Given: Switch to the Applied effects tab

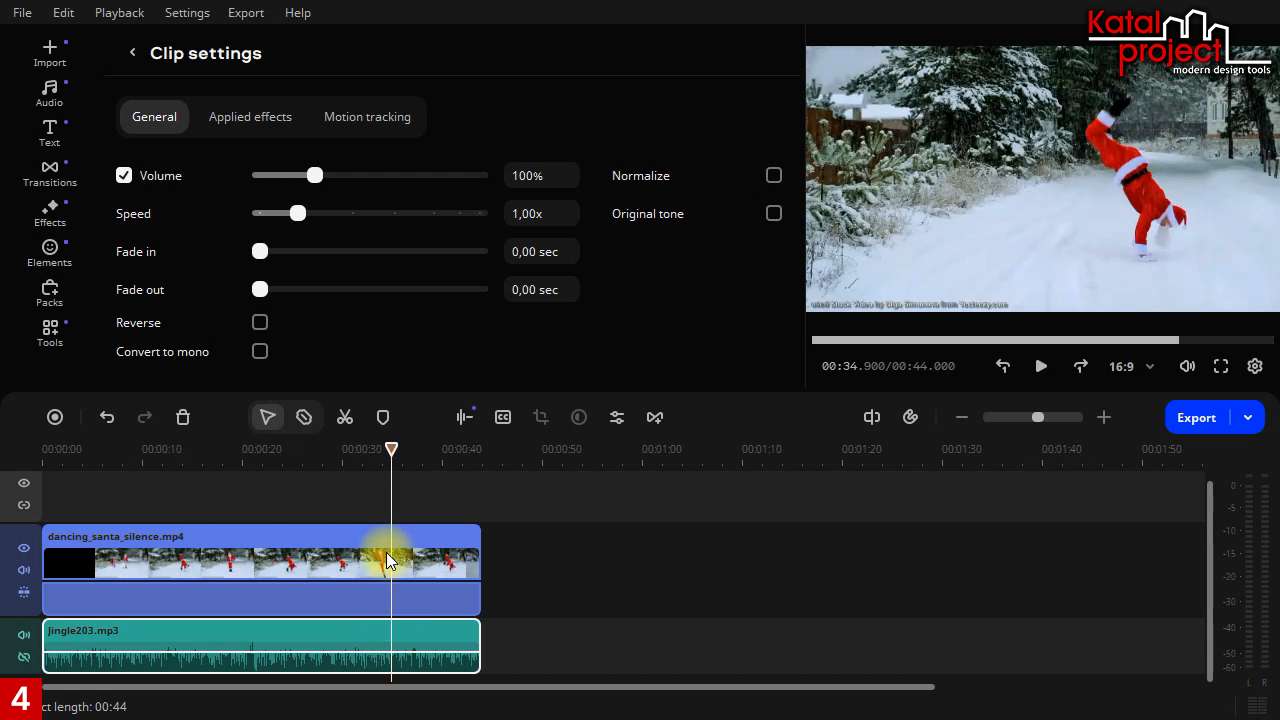Looking at the screenshot, I should tap(250, 117).
